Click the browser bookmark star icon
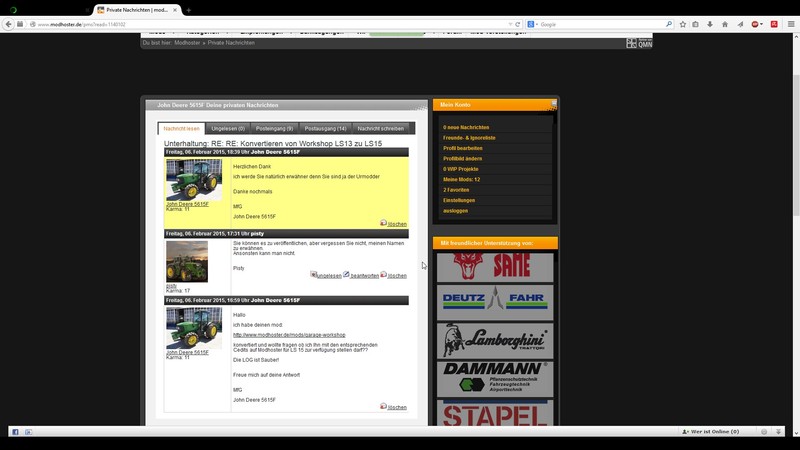 point(682,24)
